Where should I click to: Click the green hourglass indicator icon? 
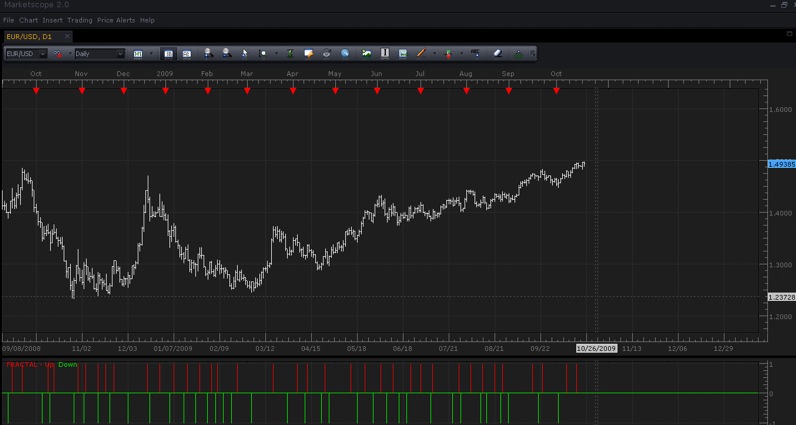pos(290,53)
